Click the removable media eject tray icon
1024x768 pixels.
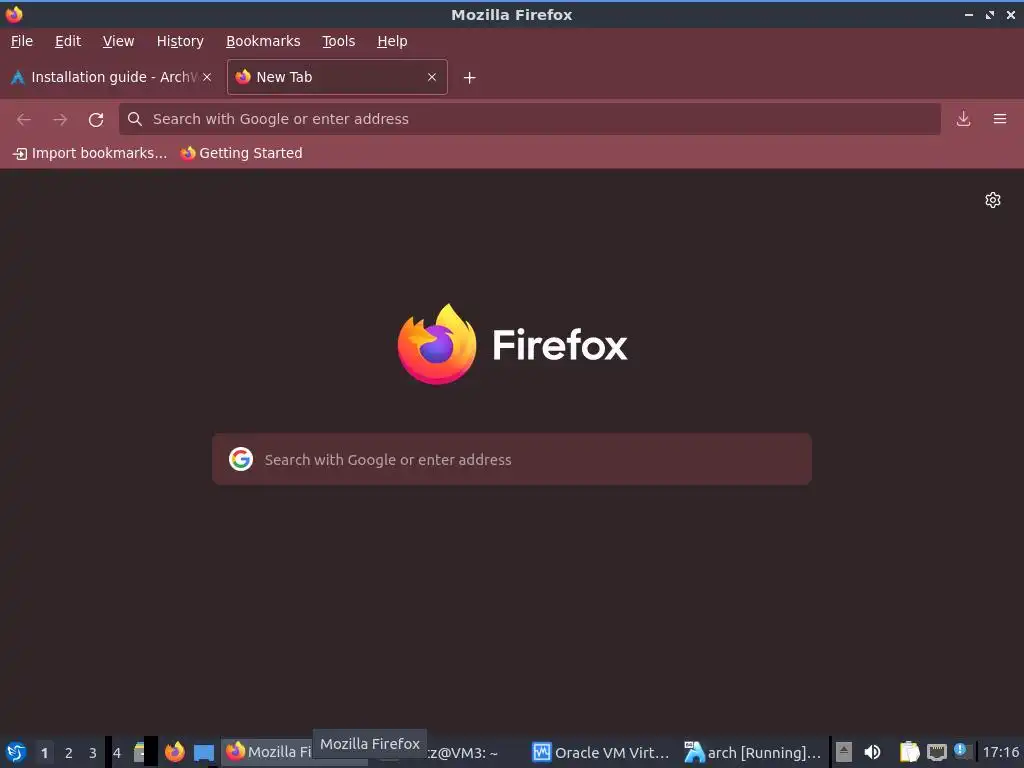[x=844, y=752]
